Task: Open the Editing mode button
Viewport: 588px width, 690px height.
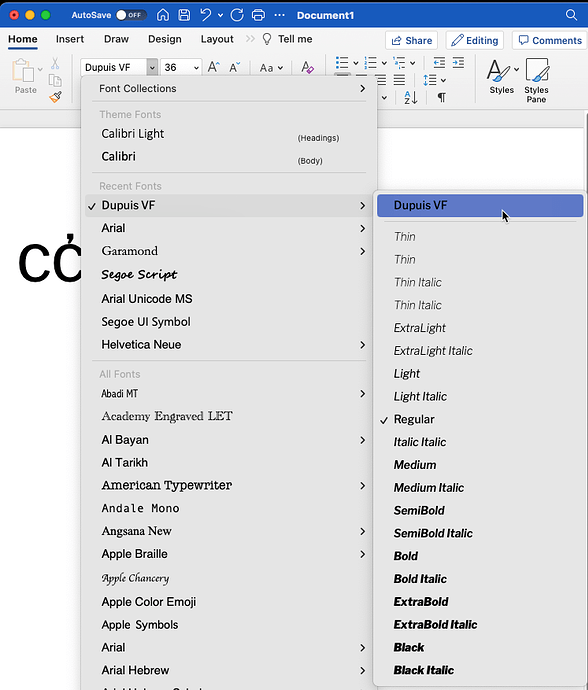Action: click(474, 40)
